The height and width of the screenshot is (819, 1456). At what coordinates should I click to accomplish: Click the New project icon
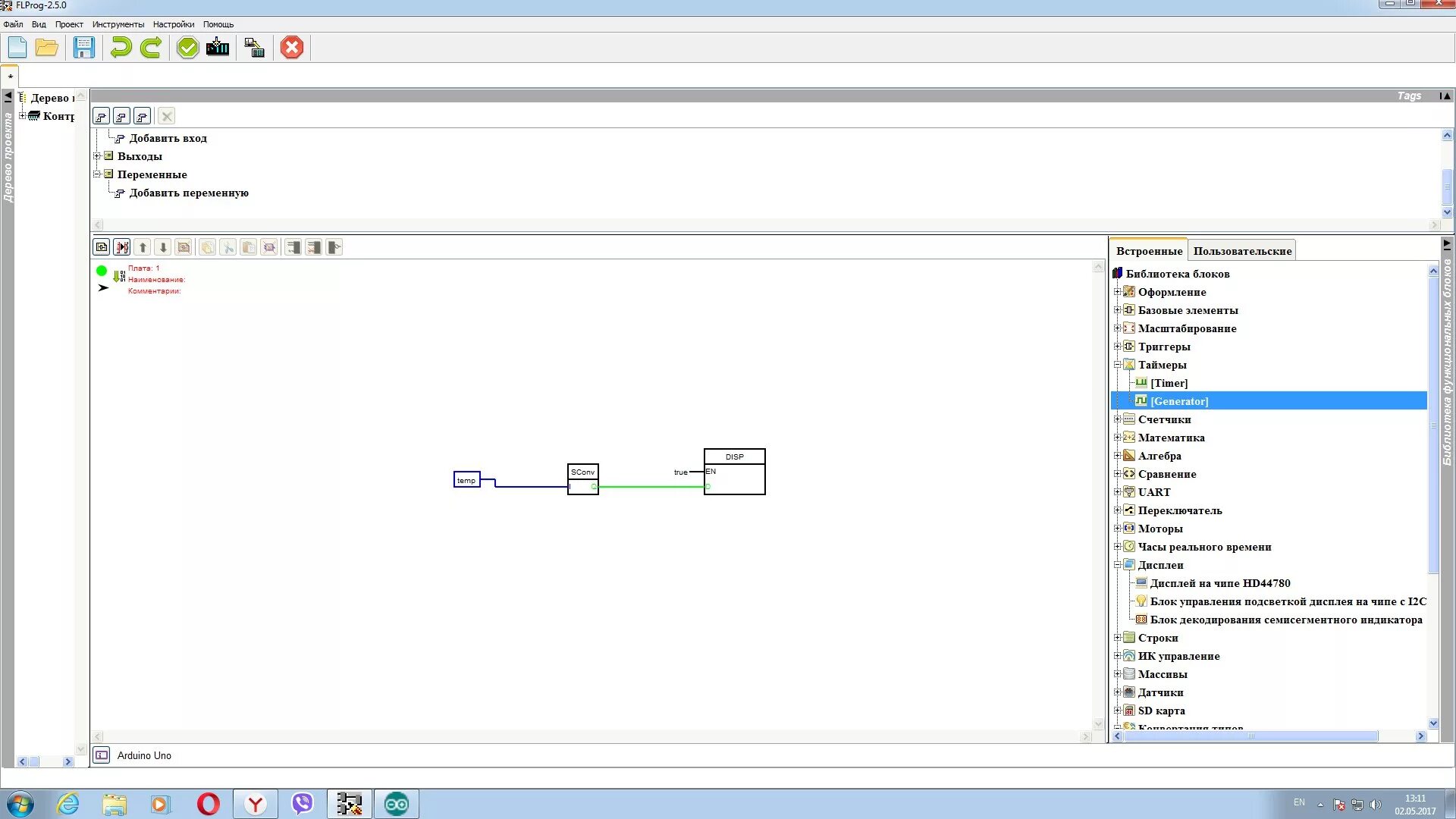(x=17, y=48)
